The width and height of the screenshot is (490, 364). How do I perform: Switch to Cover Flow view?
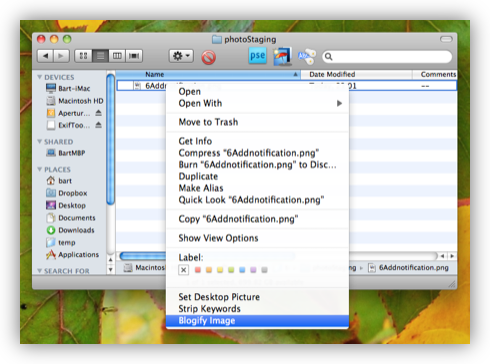click(x=134, y=56)
